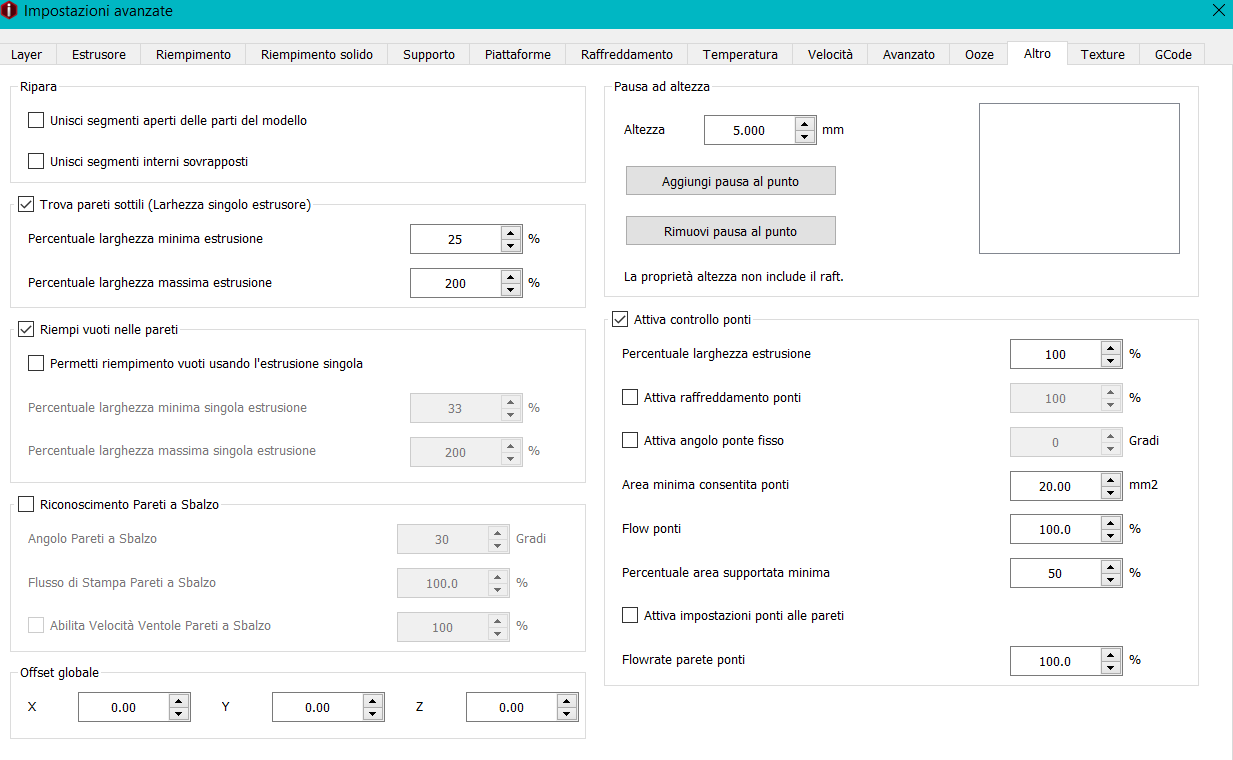Select the pause list box area
This screenshot has height=760, width=1233.
[1079, 178]
